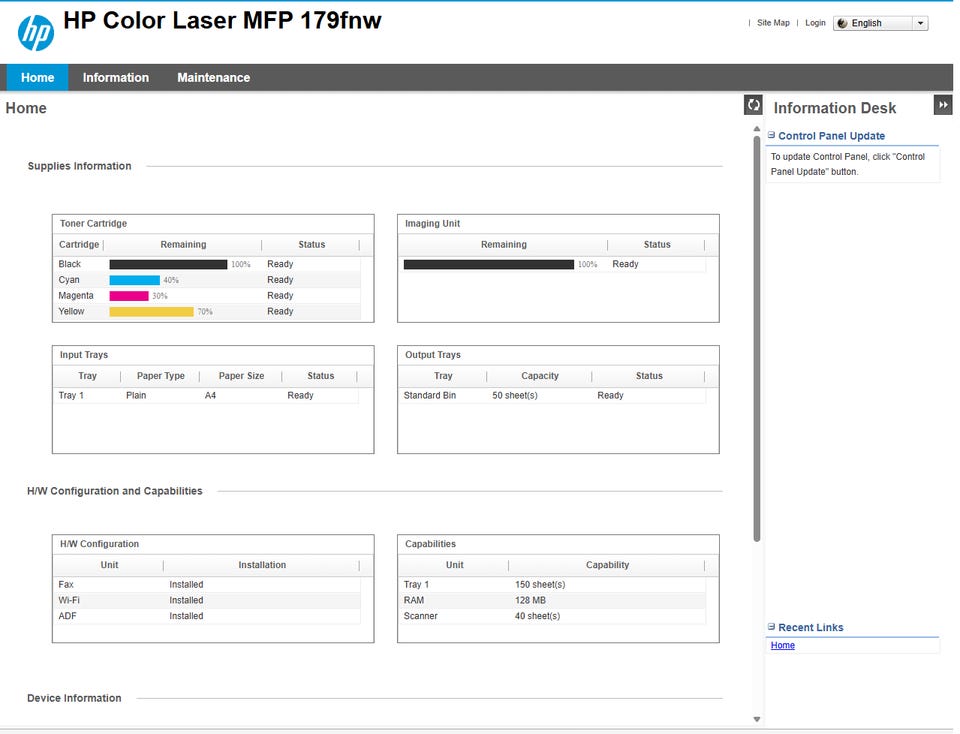Viewport: 960px width, 734px height.
Task: Open the Site Map link
Action: (773, 23)
